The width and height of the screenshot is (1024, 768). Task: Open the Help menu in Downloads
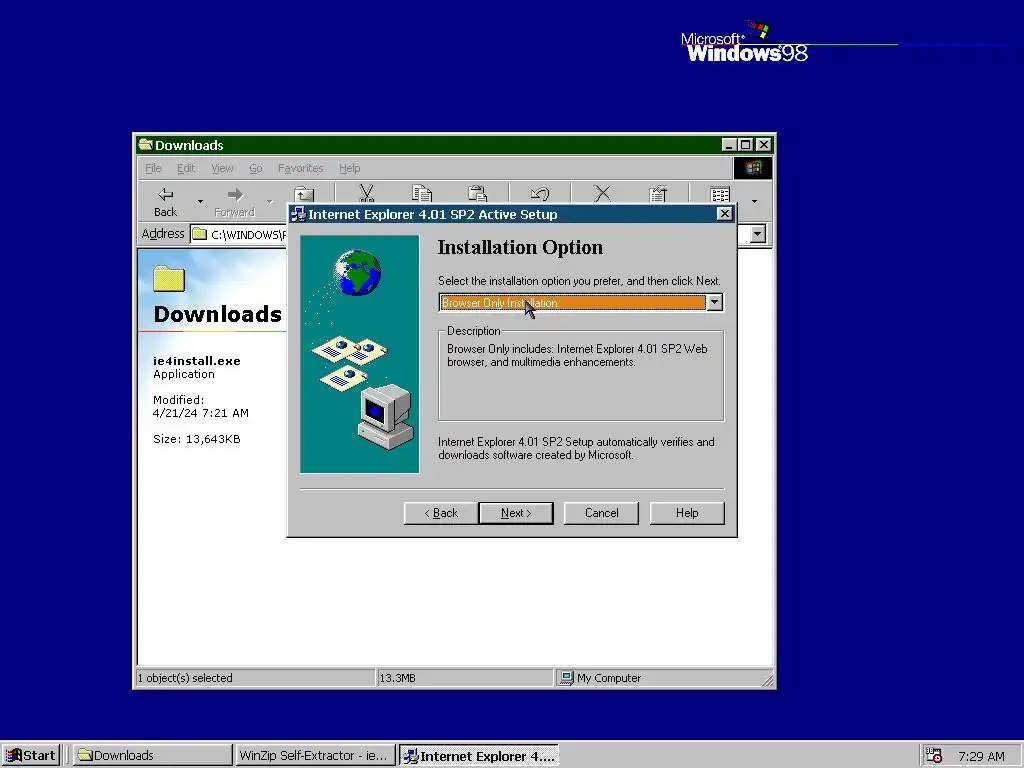coord(349,168)
